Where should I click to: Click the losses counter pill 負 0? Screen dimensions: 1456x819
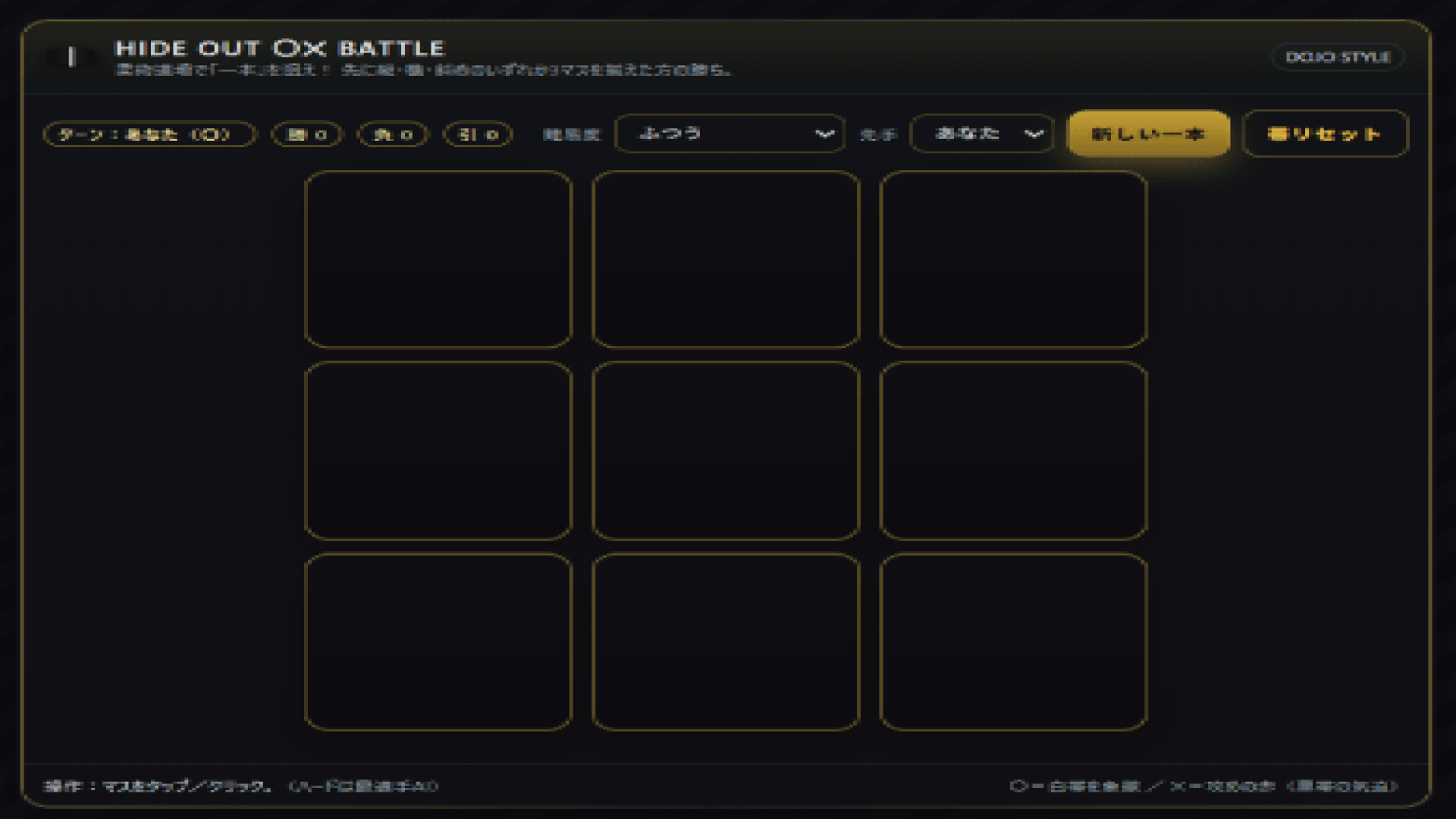click(x=393, y=134)
